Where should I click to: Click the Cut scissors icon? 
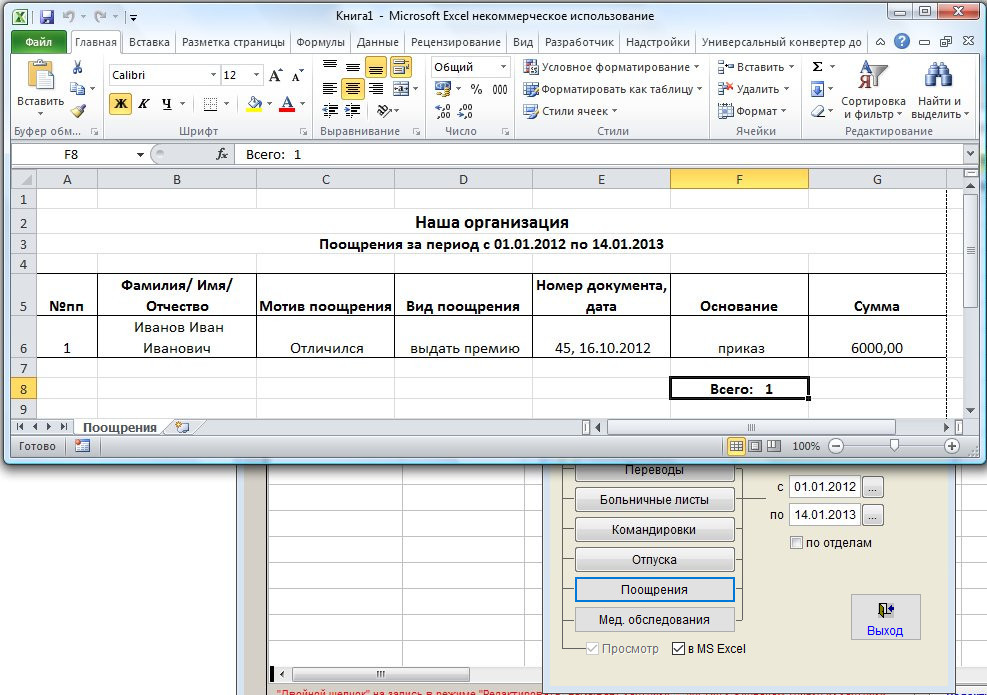click(77, 67)
